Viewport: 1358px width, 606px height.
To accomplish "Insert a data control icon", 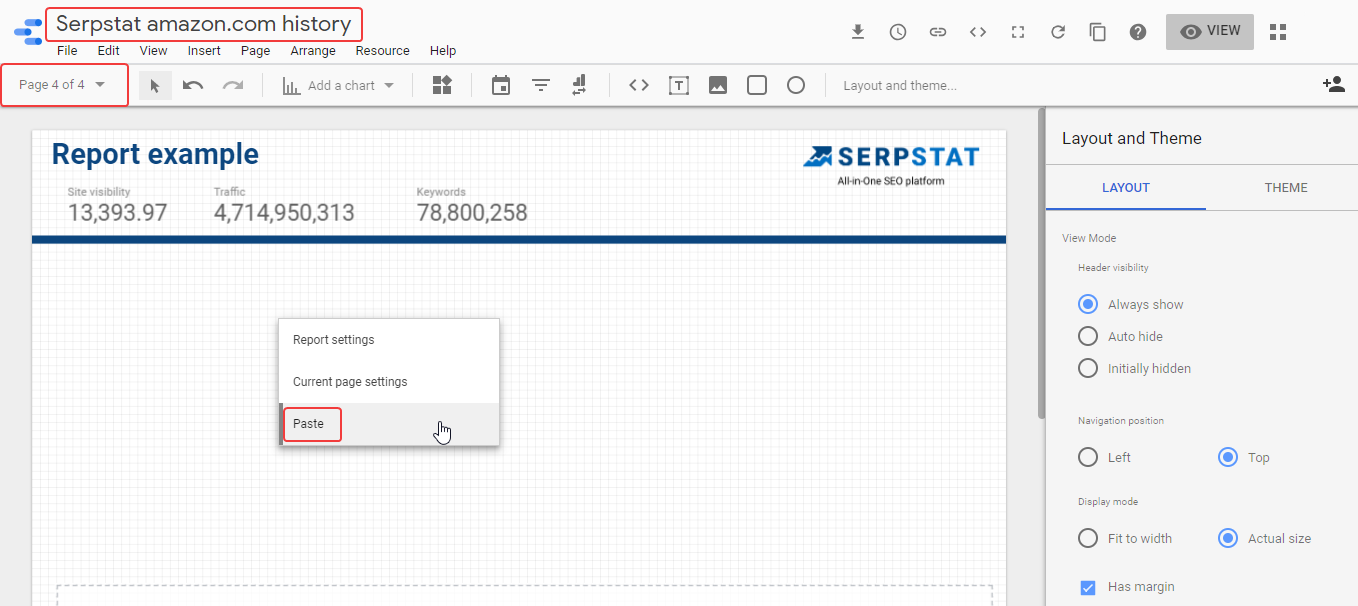I will click(579, 85).
